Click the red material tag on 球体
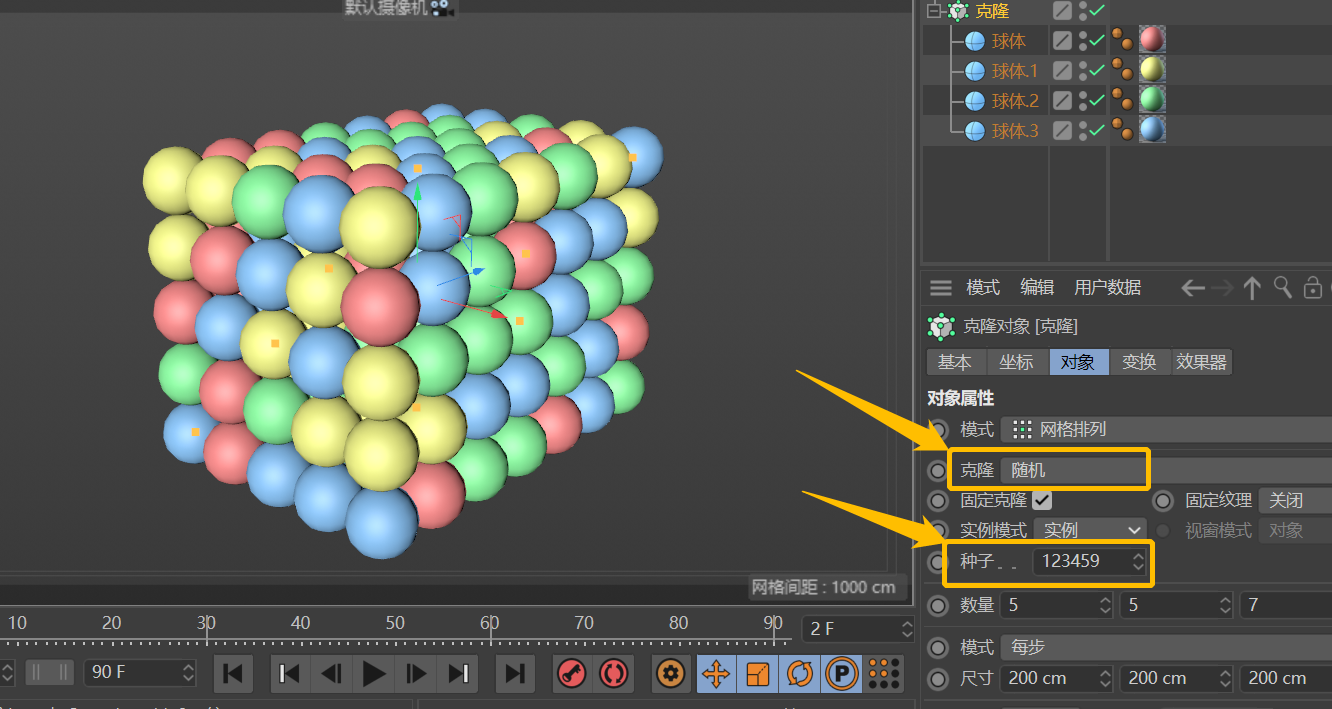 [1152, 40]
